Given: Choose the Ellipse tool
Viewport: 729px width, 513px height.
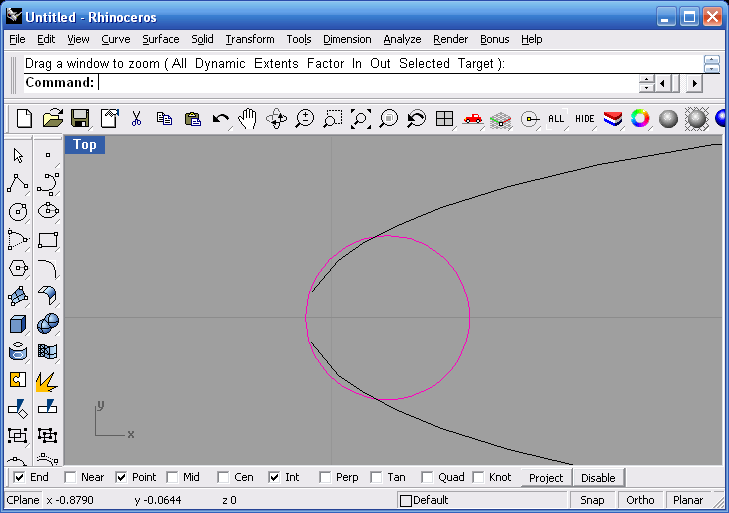Looking at the screenshot, I should [x=48, y=211].
